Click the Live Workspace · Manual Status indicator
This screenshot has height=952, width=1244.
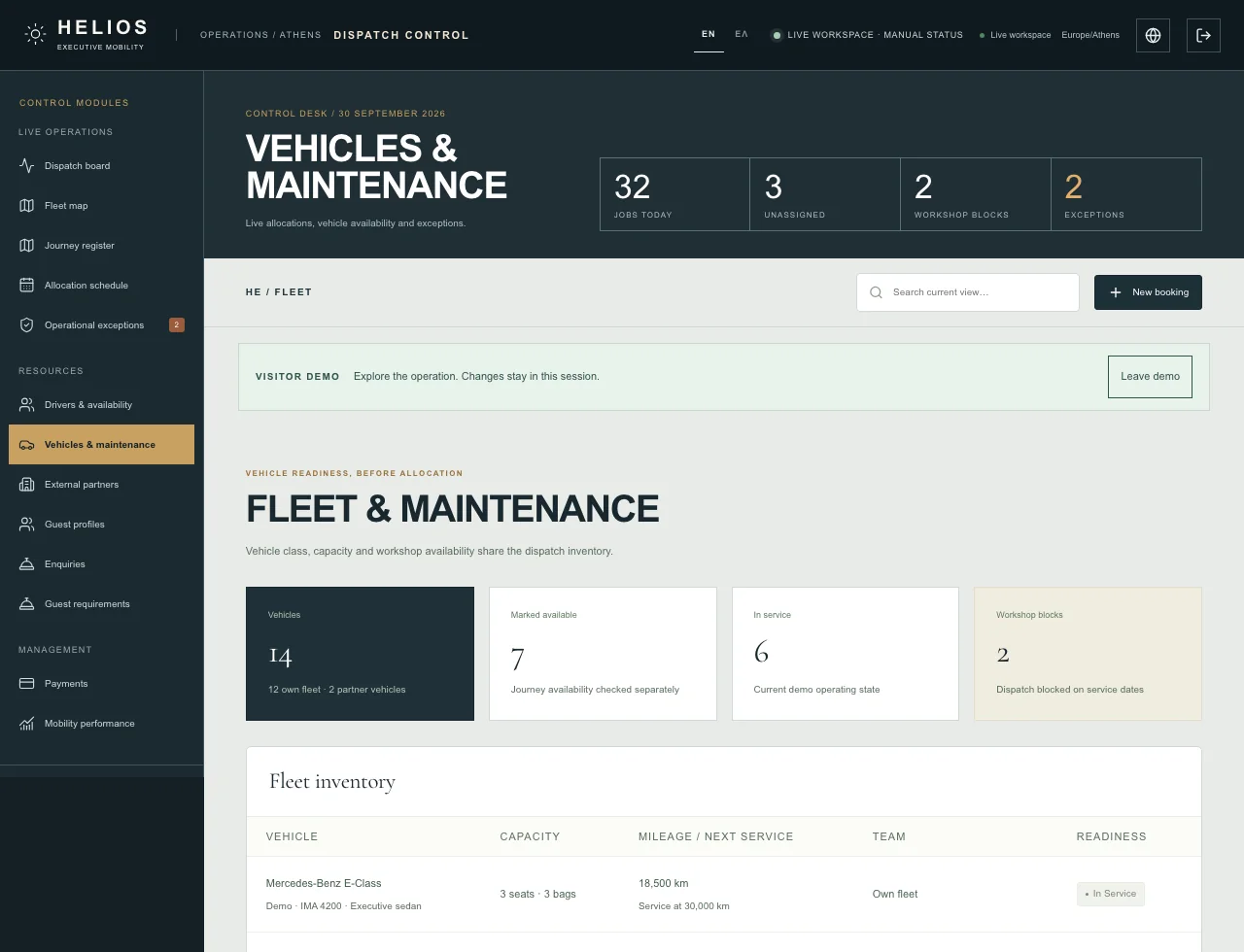867,35
